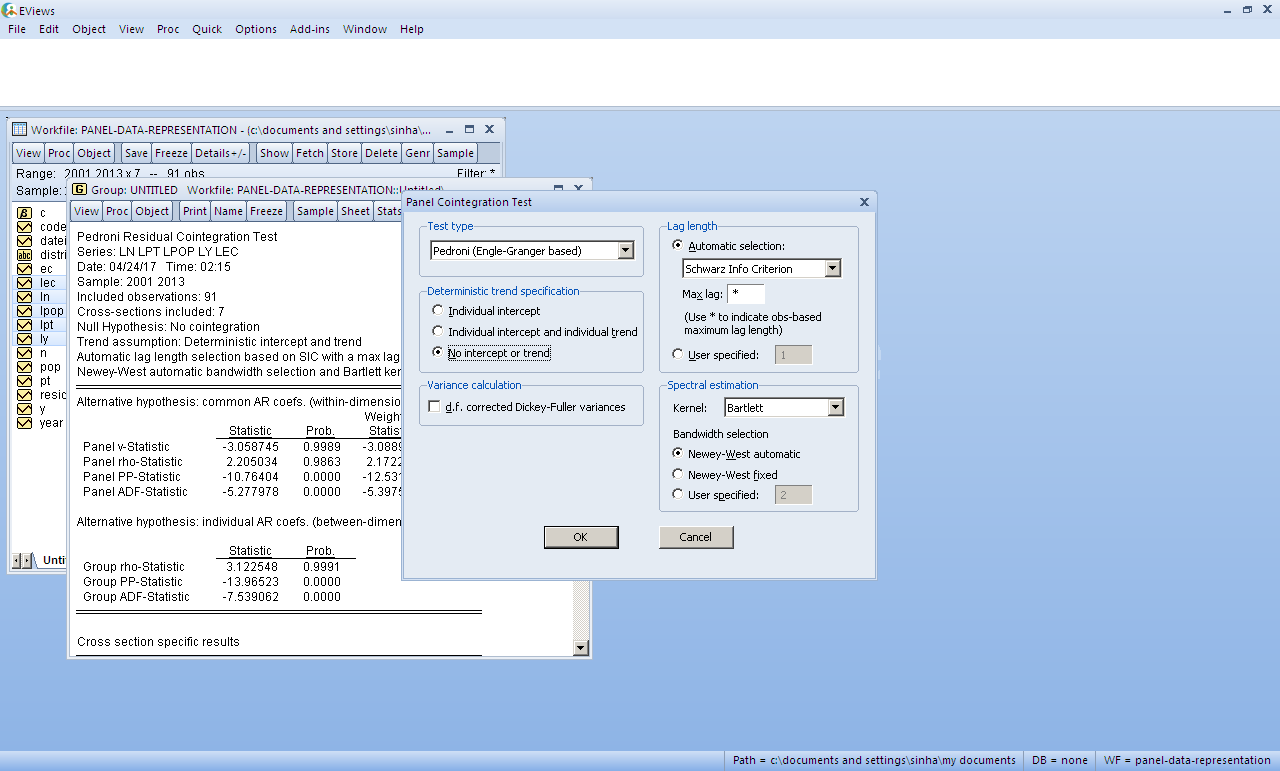Open the Test type dropdown
Viewport: 1280px width, 771px height.
pyautogui.click(x=626, y=251)
